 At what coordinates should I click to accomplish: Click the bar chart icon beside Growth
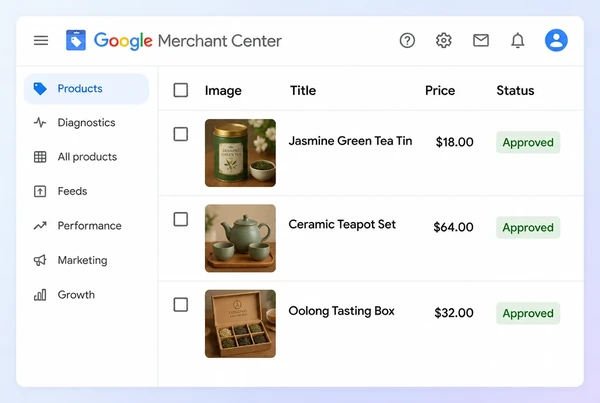click(x=40, y=295)
